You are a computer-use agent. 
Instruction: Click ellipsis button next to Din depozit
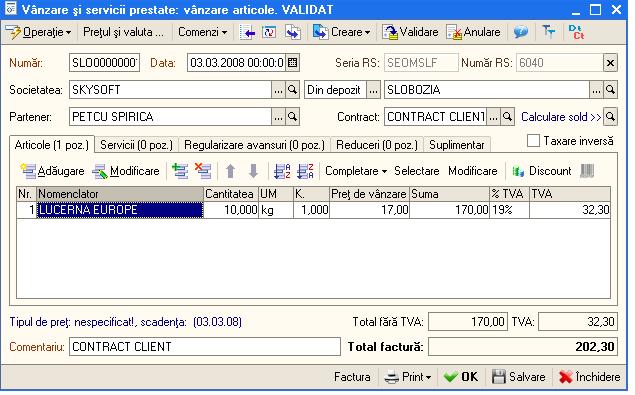click(373, 90)
